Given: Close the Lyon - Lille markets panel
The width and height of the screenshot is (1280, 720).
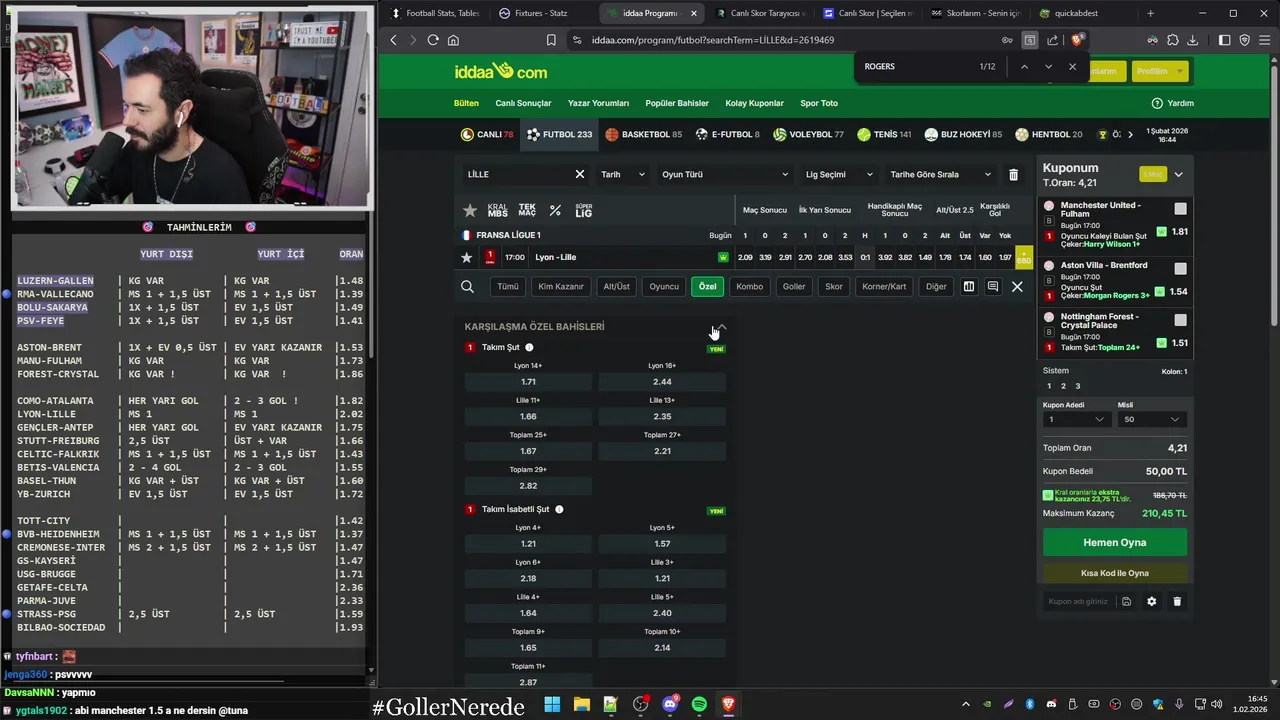Looking at the screenshot, I should tap(1017, 287).
